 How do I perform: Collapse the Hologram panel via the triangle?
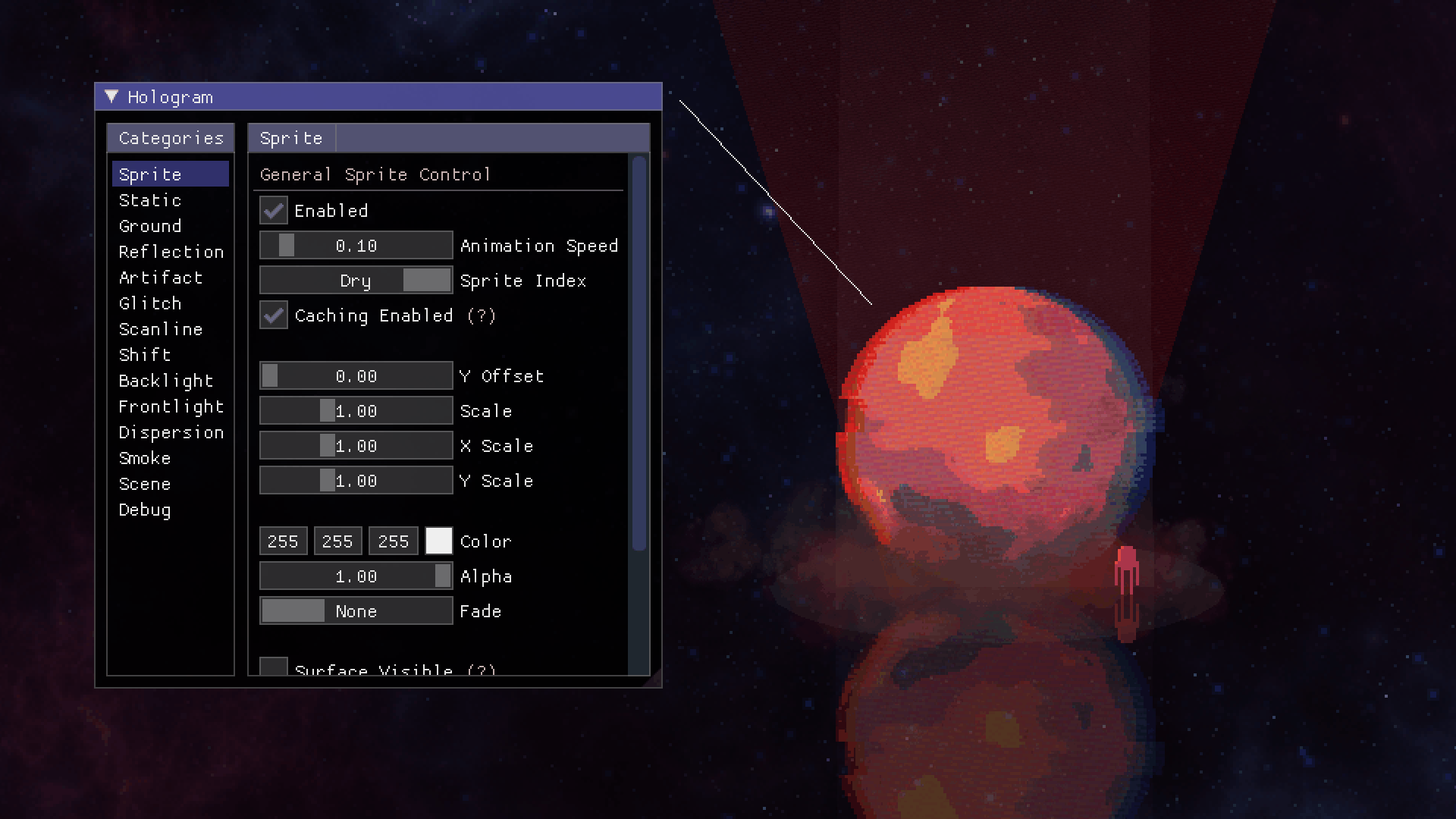111,96
